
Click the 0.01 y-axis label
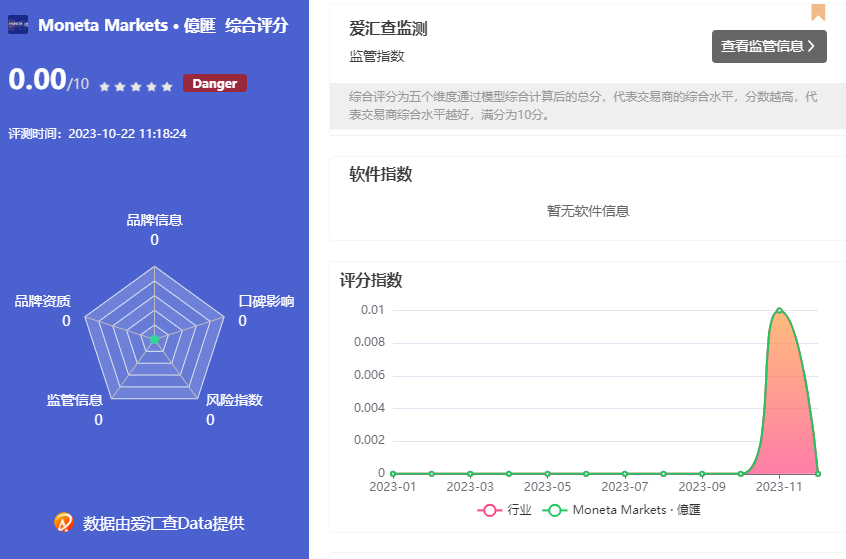(372, 310)
